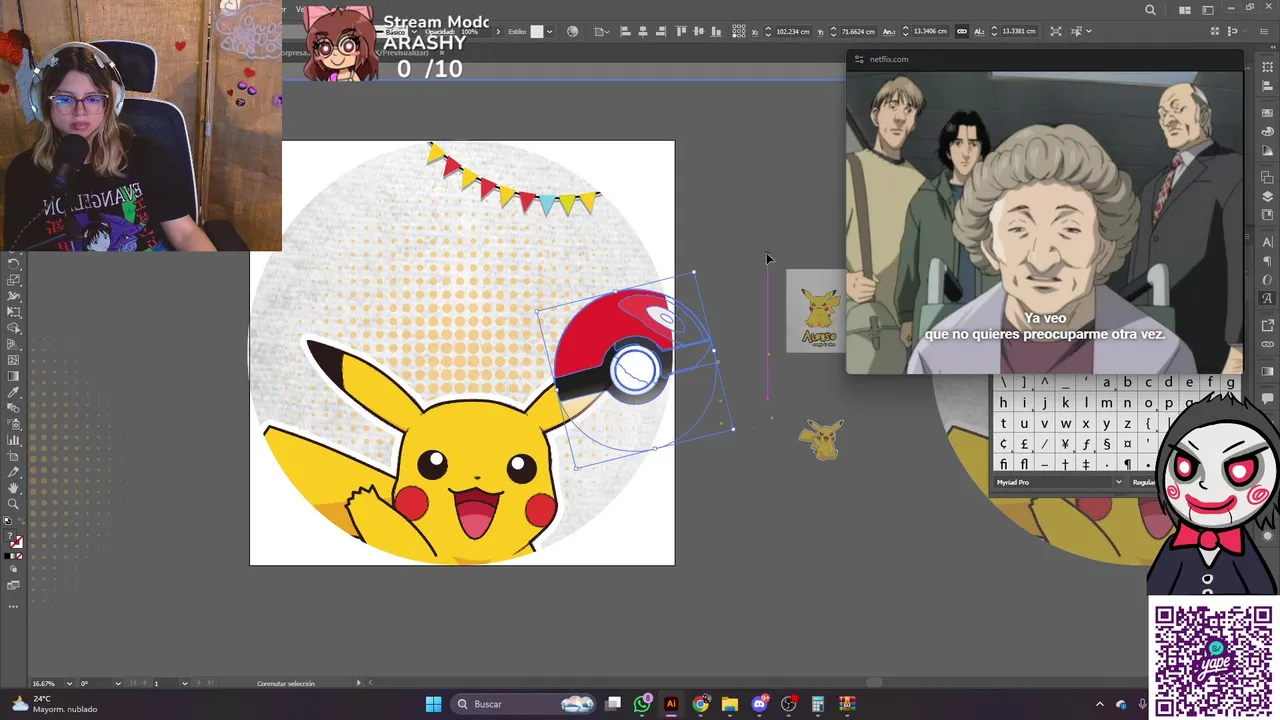
Task: Select the Zoom tool
Action: (x=14, y=504)
